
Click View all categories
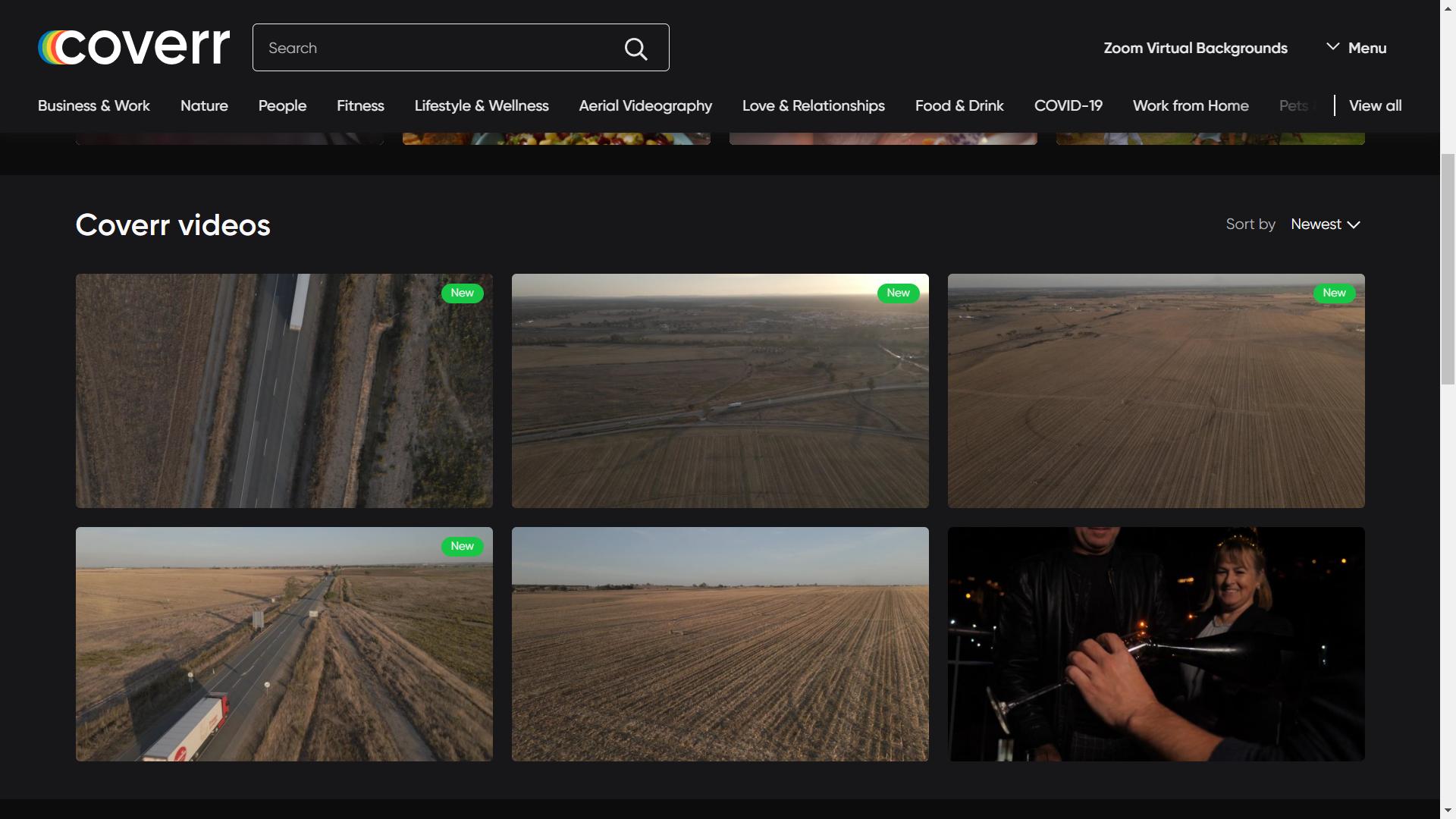coord(1375,105)
